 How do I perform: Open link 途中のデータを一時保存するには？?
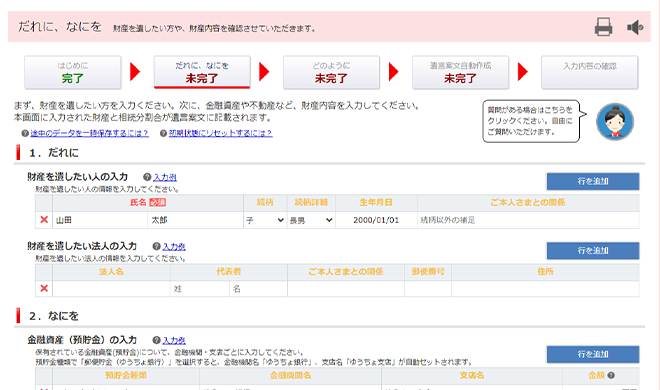click(89, 133)
